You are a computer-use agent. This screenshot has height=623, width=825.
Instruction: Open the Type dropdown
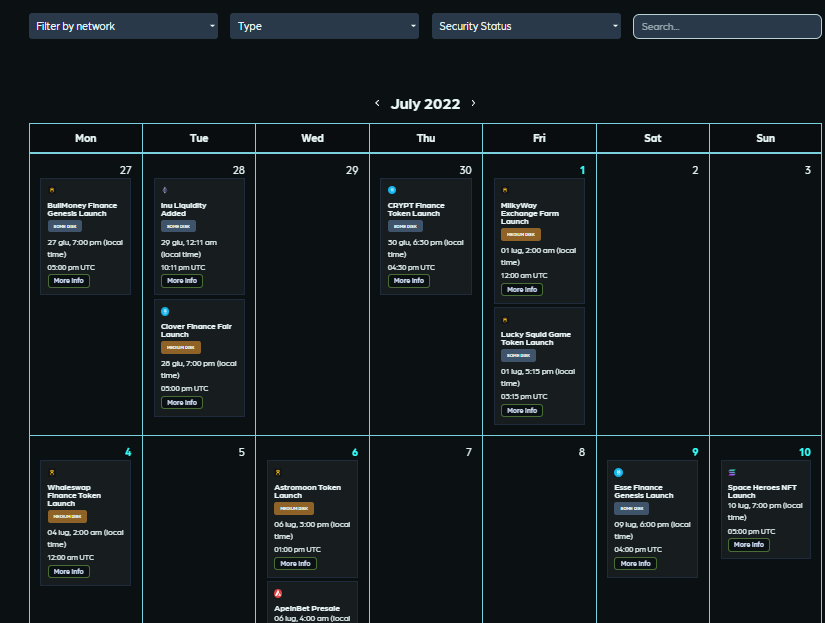324,26
